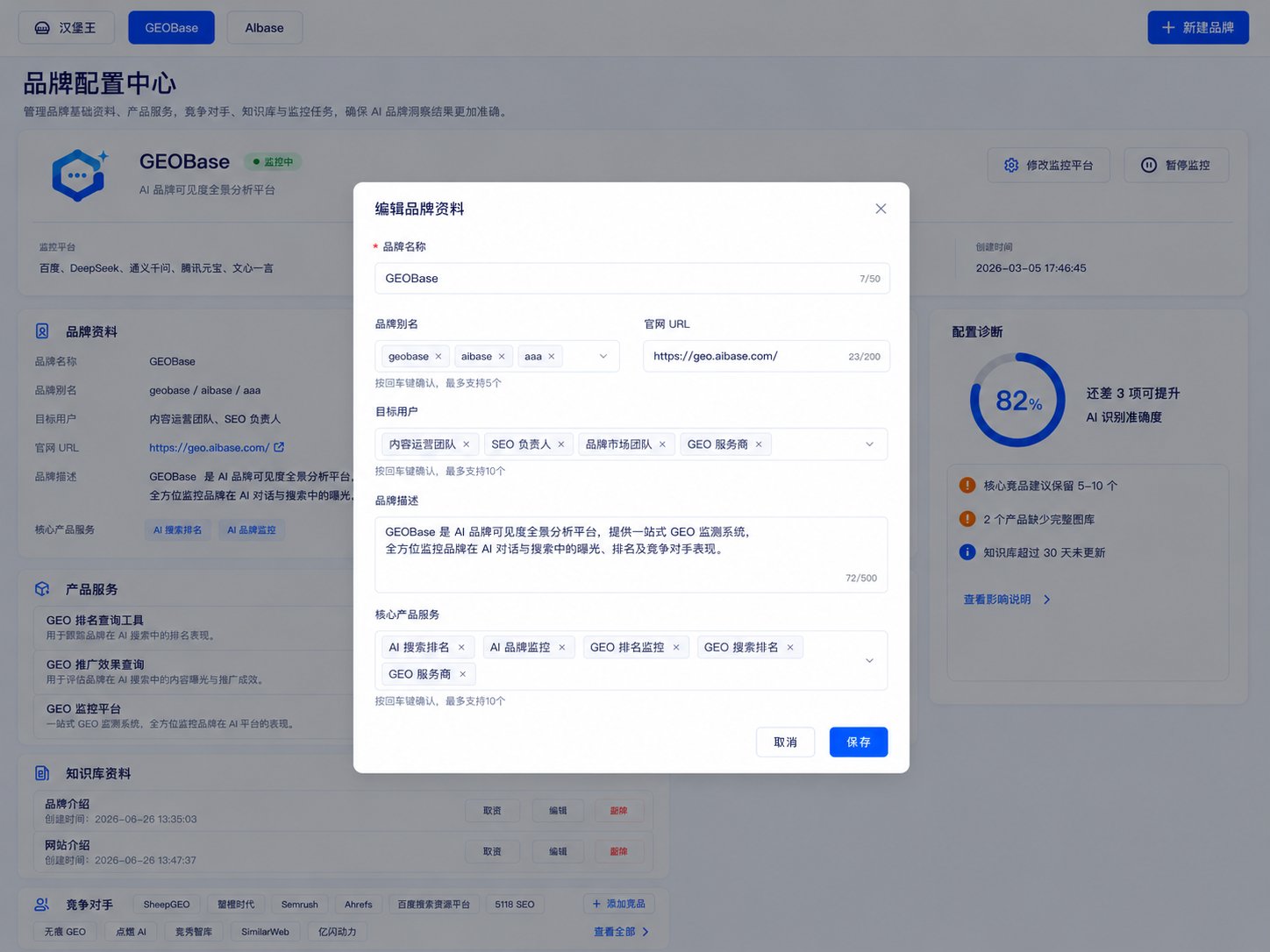Click the 品牌描述 text area
This screenshot has width=1270, height=952.
(631, 555)
